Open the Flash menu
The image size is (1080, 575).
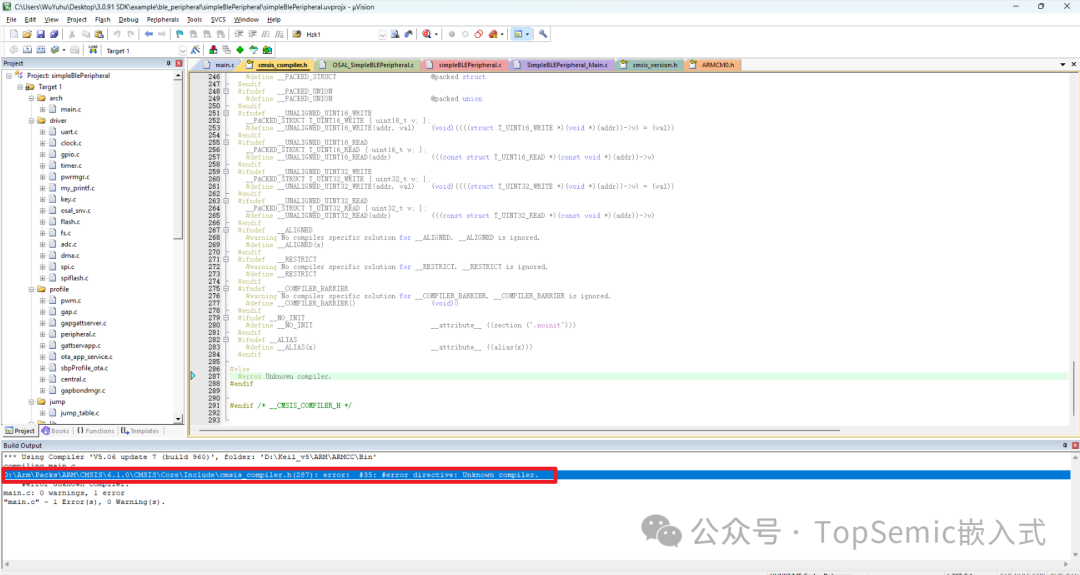pyautogui.click(x=103, y=19)
